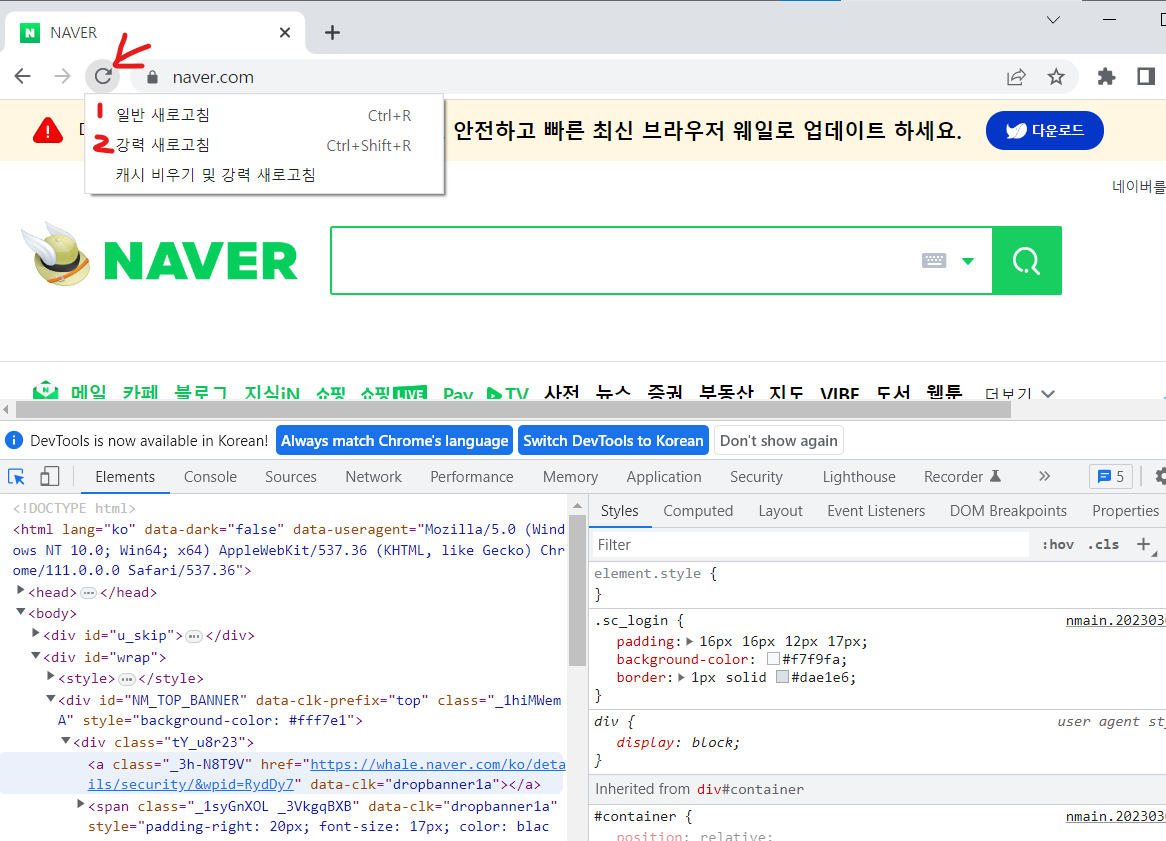Click the browser forward arrow
Screen dimensions: 1166x841
tap(62, 76)
